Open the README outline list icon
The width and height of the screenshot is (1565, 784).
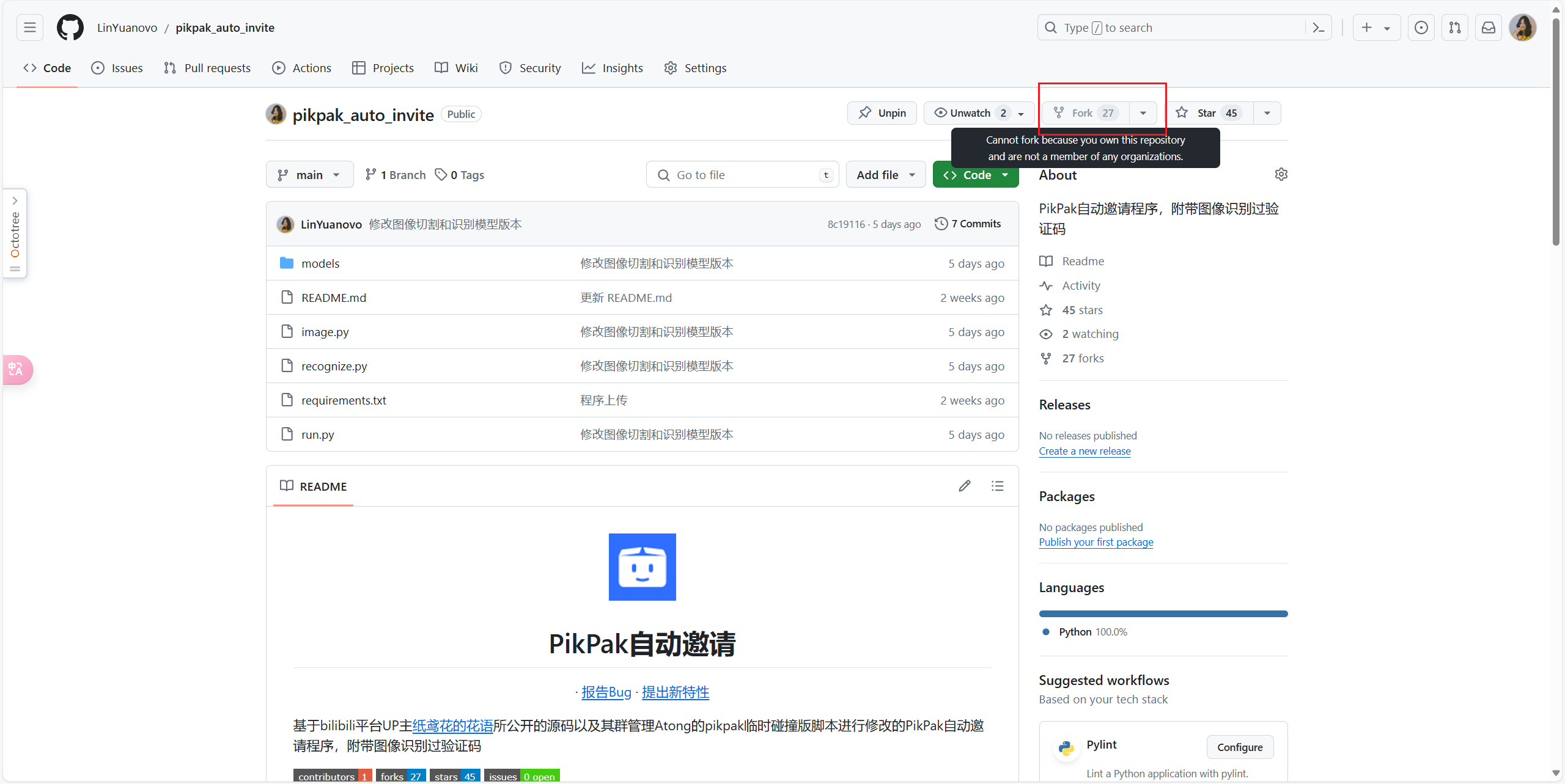(998, 486)
